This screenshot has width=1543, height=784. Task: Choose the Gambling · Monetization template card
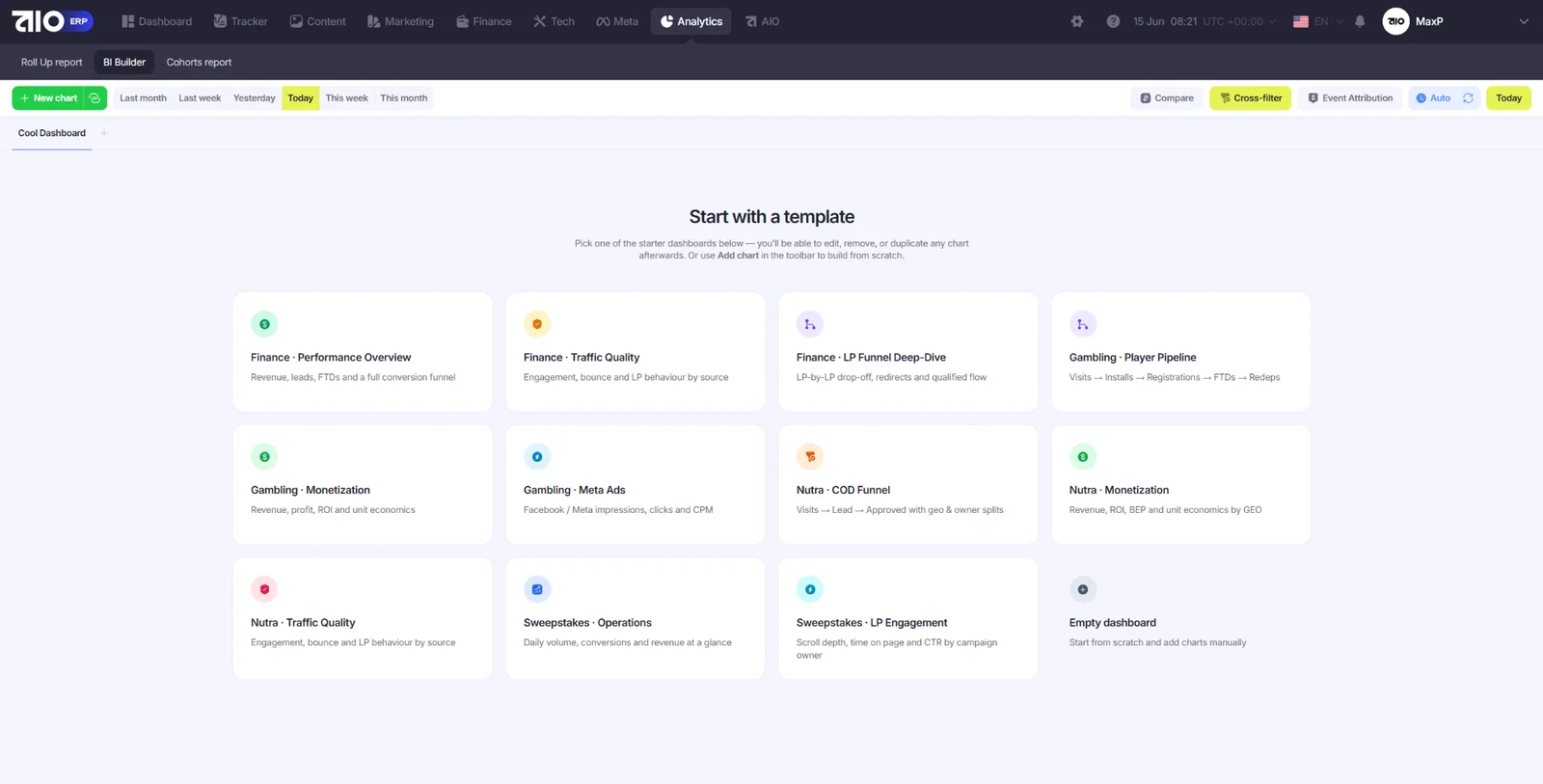point(363,484)
